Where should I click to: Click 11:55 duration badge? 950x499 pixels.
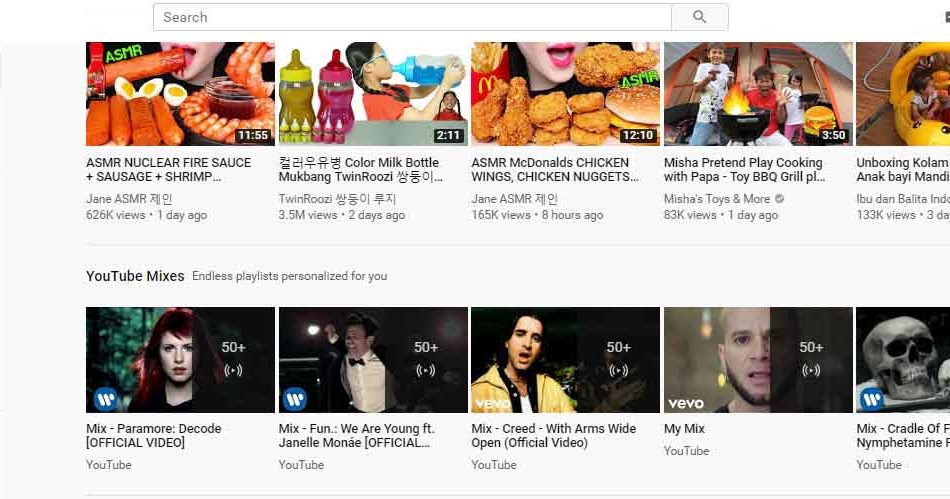[253, 135]
